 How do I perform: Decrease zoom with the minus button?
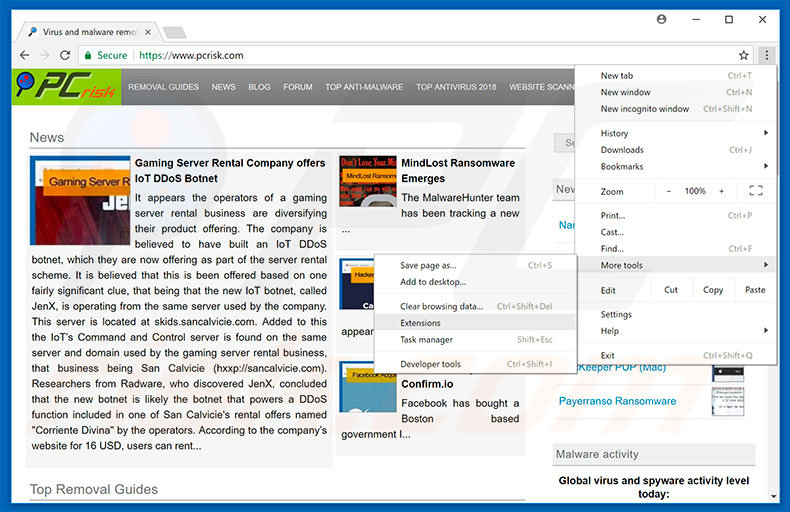[669, 191]
